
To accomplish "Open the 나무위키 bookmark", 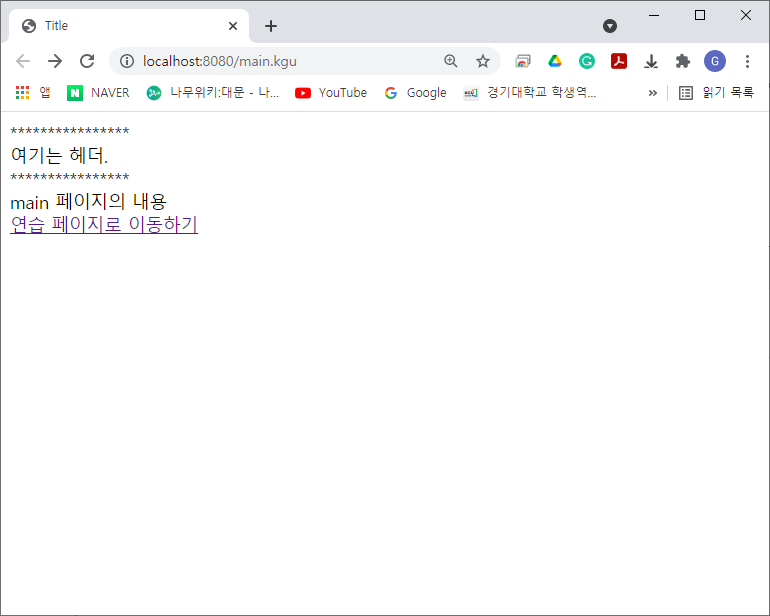I will tap(213, 92).
